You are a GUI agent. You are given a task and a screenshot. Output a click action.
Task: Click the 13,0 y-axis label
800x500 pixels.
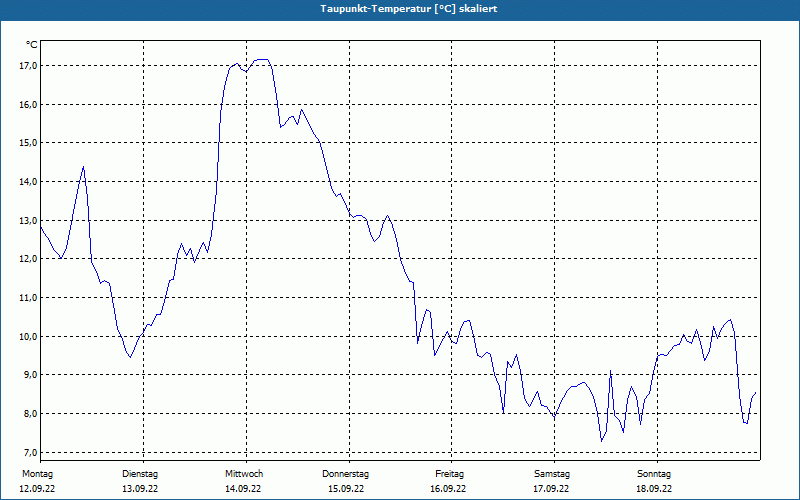point(29,220)
